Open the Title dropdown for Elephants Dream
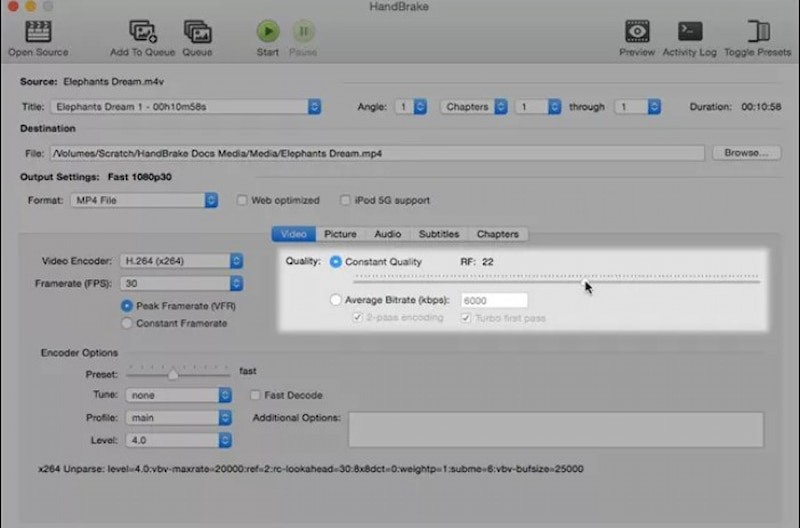Screen dimensions: 800x528 tap(186, 107)
